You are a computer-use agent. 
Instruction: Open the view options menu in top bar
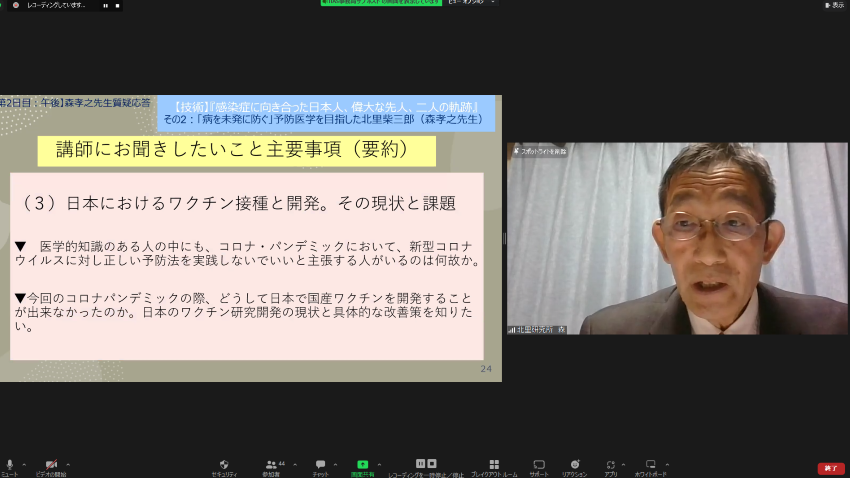pos(469,2)
